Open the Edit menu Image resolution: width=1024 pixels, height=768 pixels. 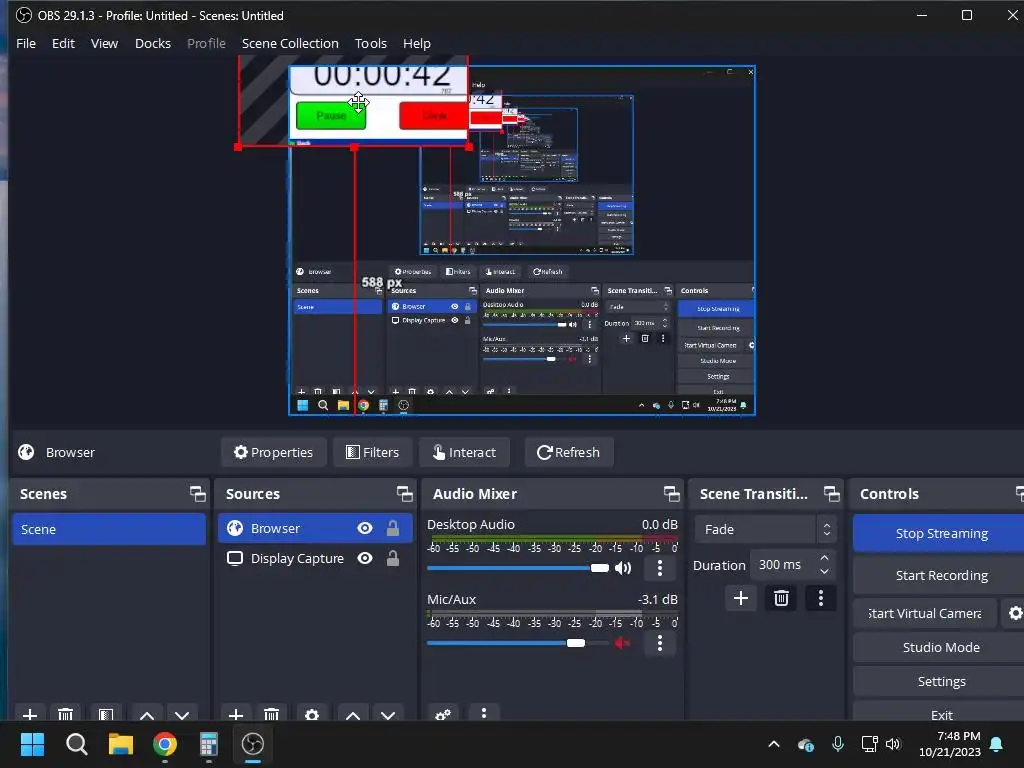point(63,43)
